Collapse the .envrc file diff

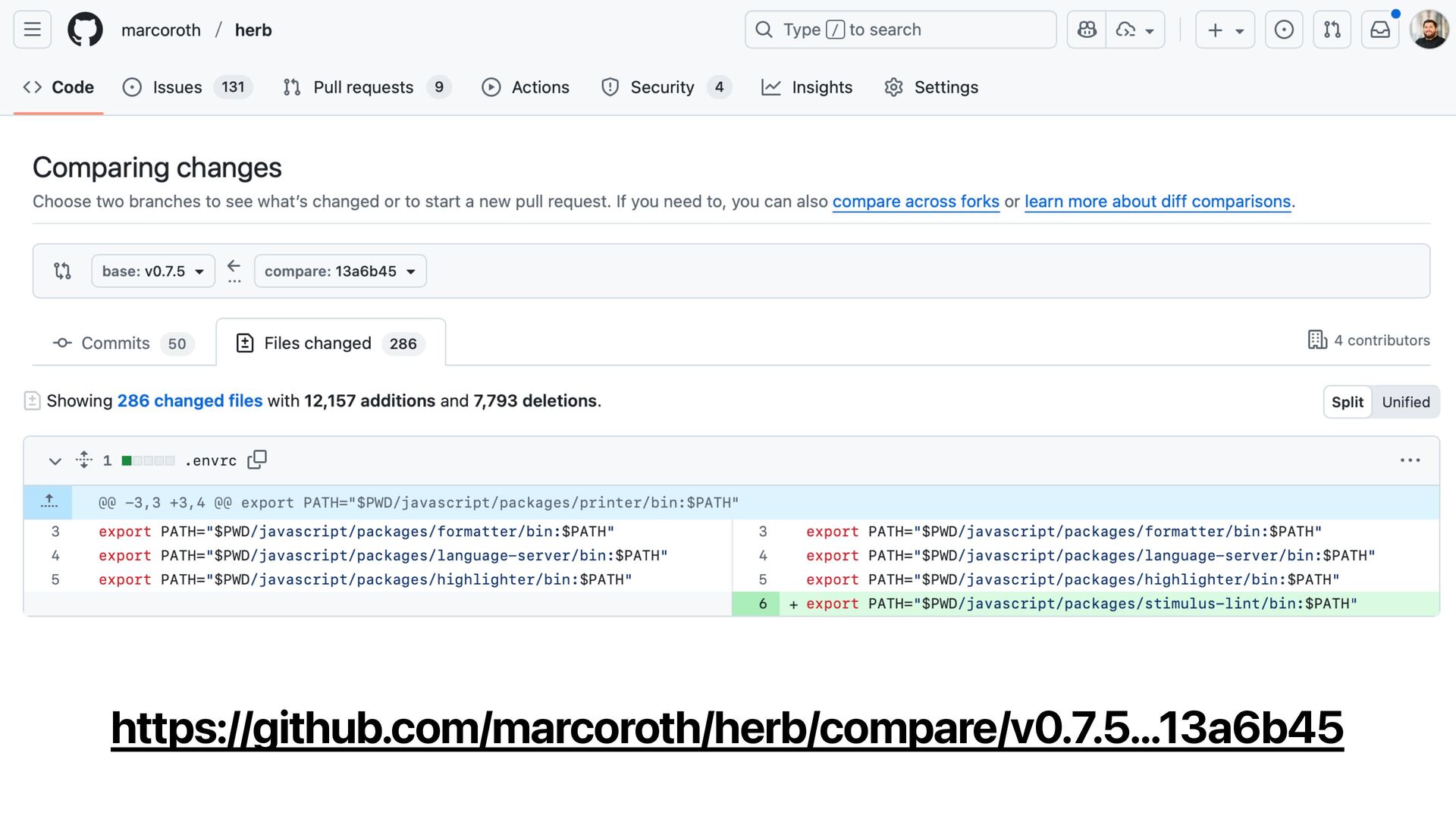tap(55, 460)
